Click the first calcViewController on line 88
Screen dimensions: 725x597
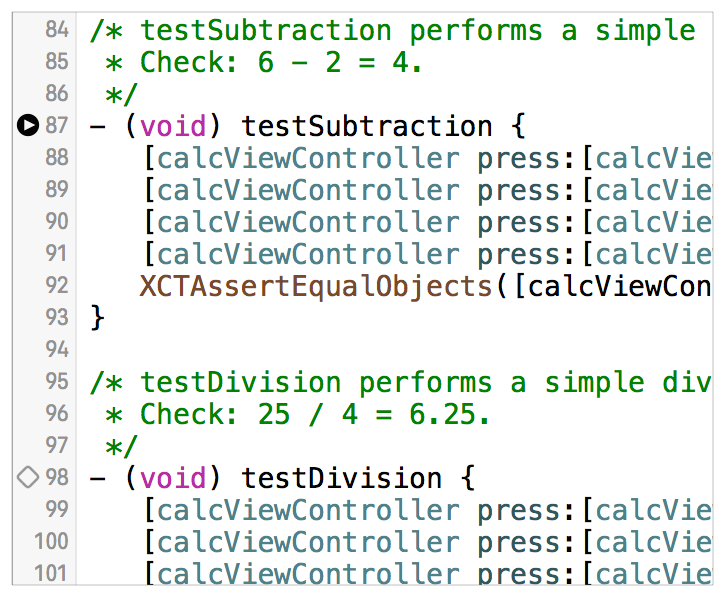coord(308,158)
